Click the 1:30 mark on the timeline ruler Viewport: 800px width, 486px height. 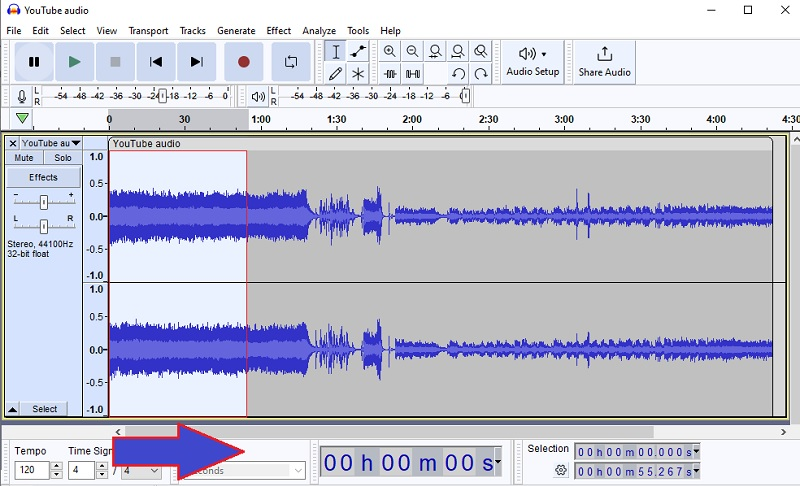[x=336, y=119]
